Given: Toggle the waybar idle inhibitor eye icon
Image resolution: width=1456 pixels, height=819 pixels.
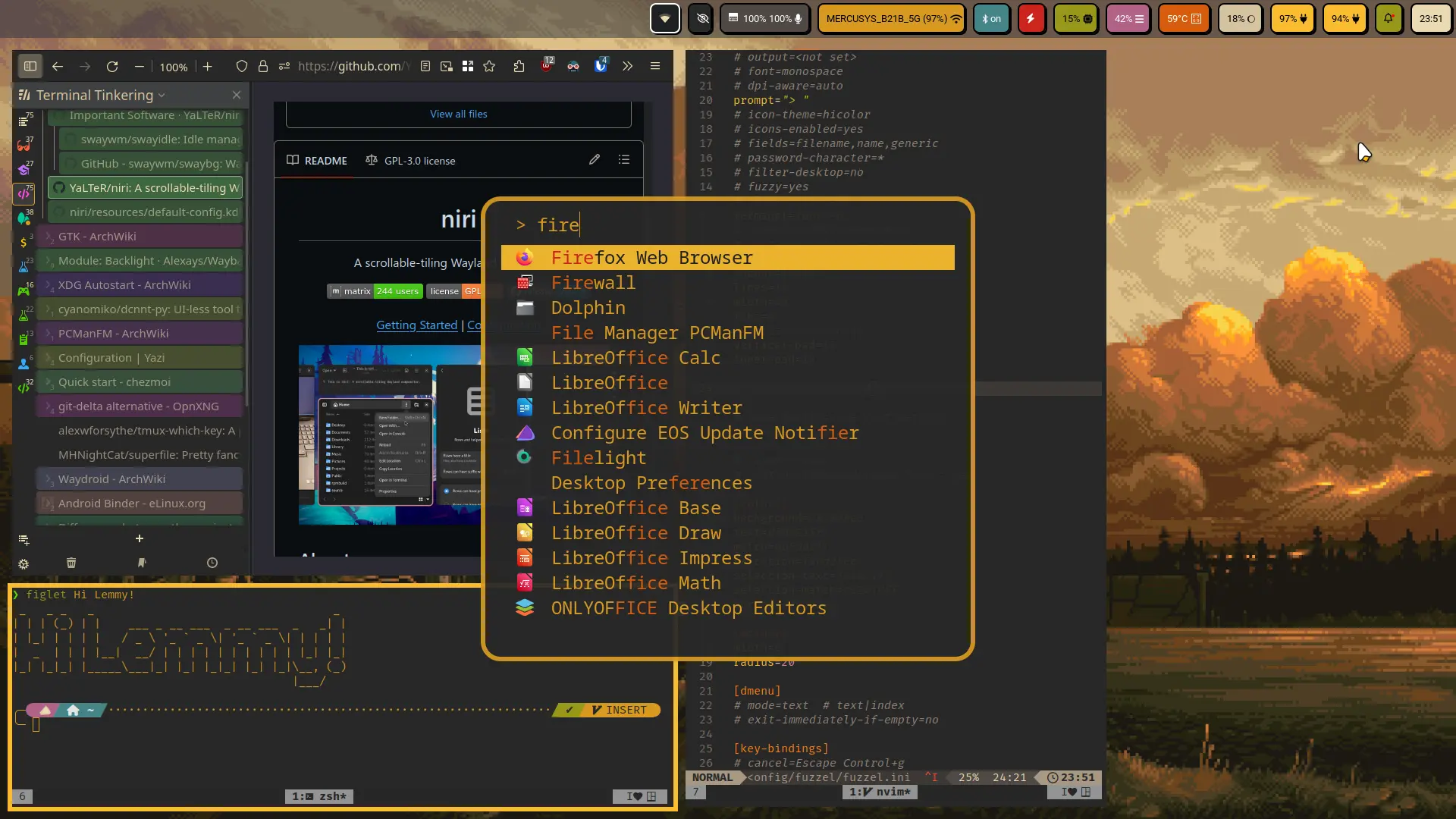Looking at the screenshot, I should coord(702,19).
